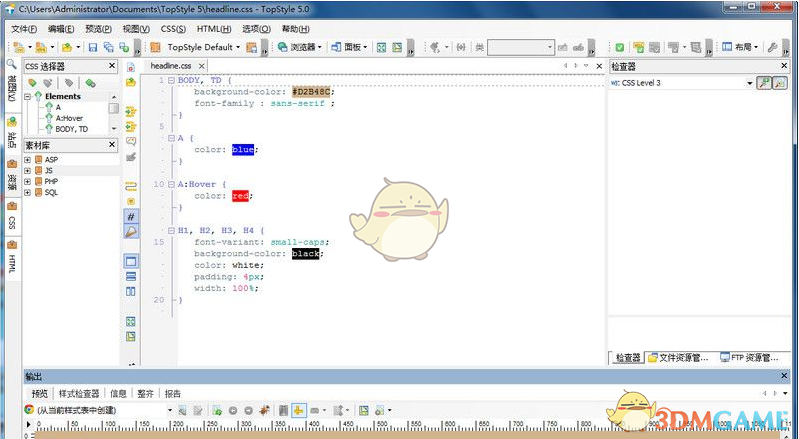This screenshot has width=799, height=439.
Task: Click the Save All toolbar icon
Action: pos(108,47)
